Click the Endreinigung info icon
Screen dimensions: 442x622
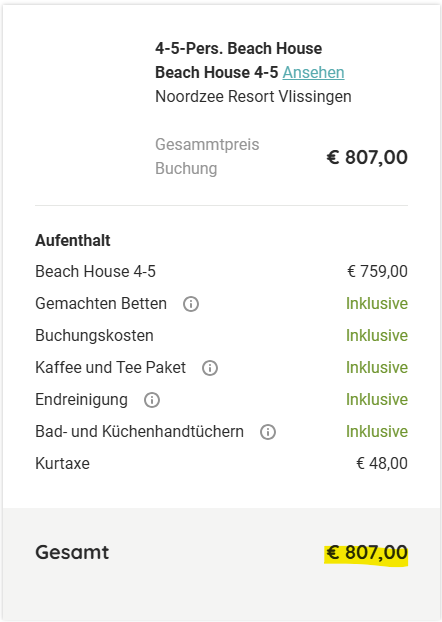point(152,400)
